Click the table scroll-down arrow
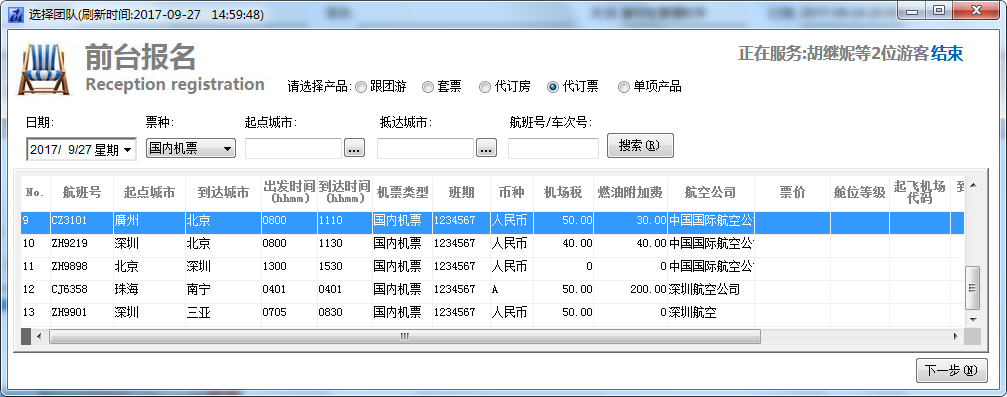The width and height of the screenshot is (1007, 397). (x=973, y=319)
